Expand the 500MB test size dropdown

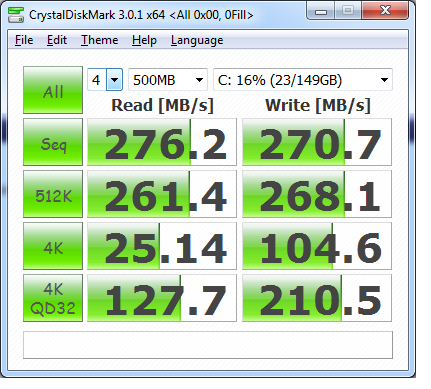tap(168, 80)
